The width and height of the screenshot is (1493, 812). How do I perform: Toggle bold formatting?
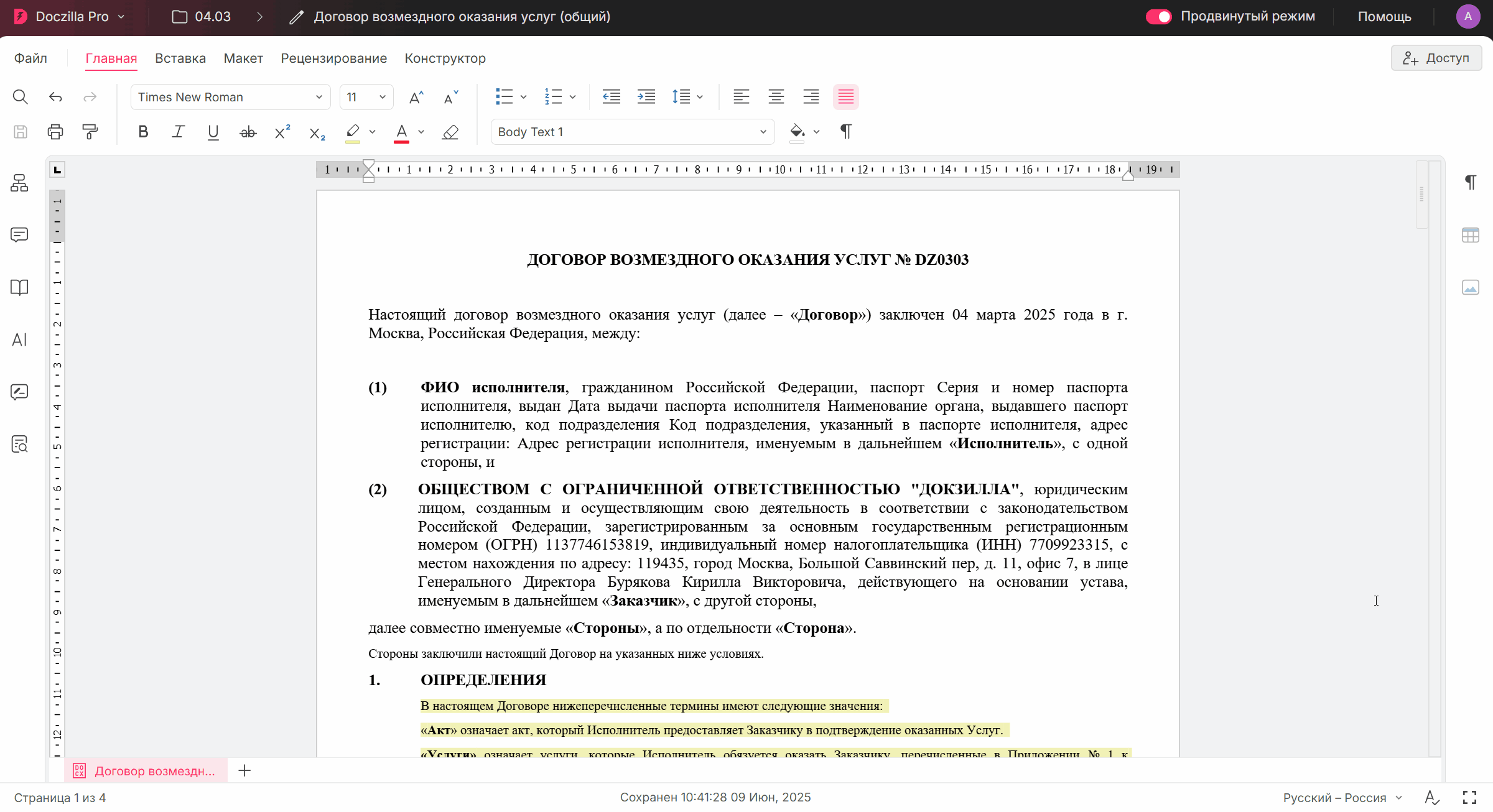(143, 132)
